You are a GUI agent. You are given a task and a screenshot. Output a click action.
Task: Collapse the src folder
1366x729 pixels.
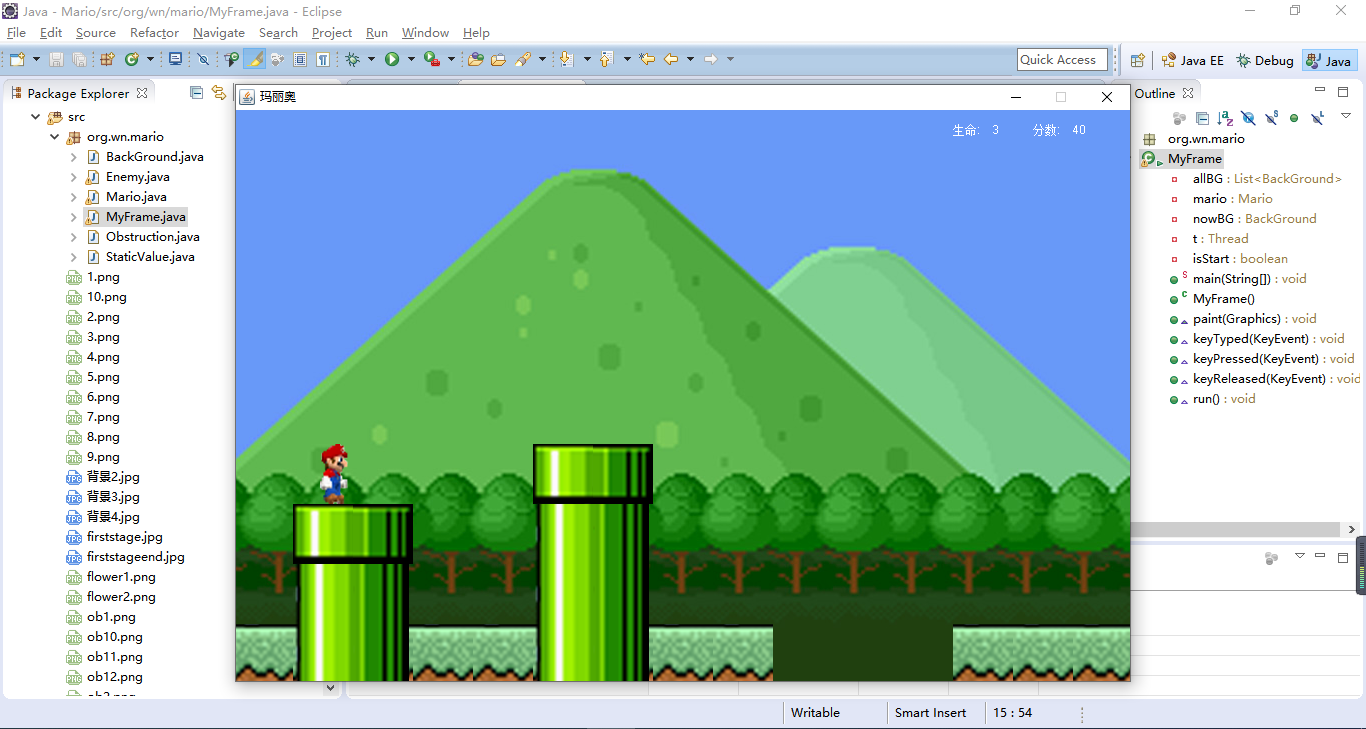[x=36, y=117]
